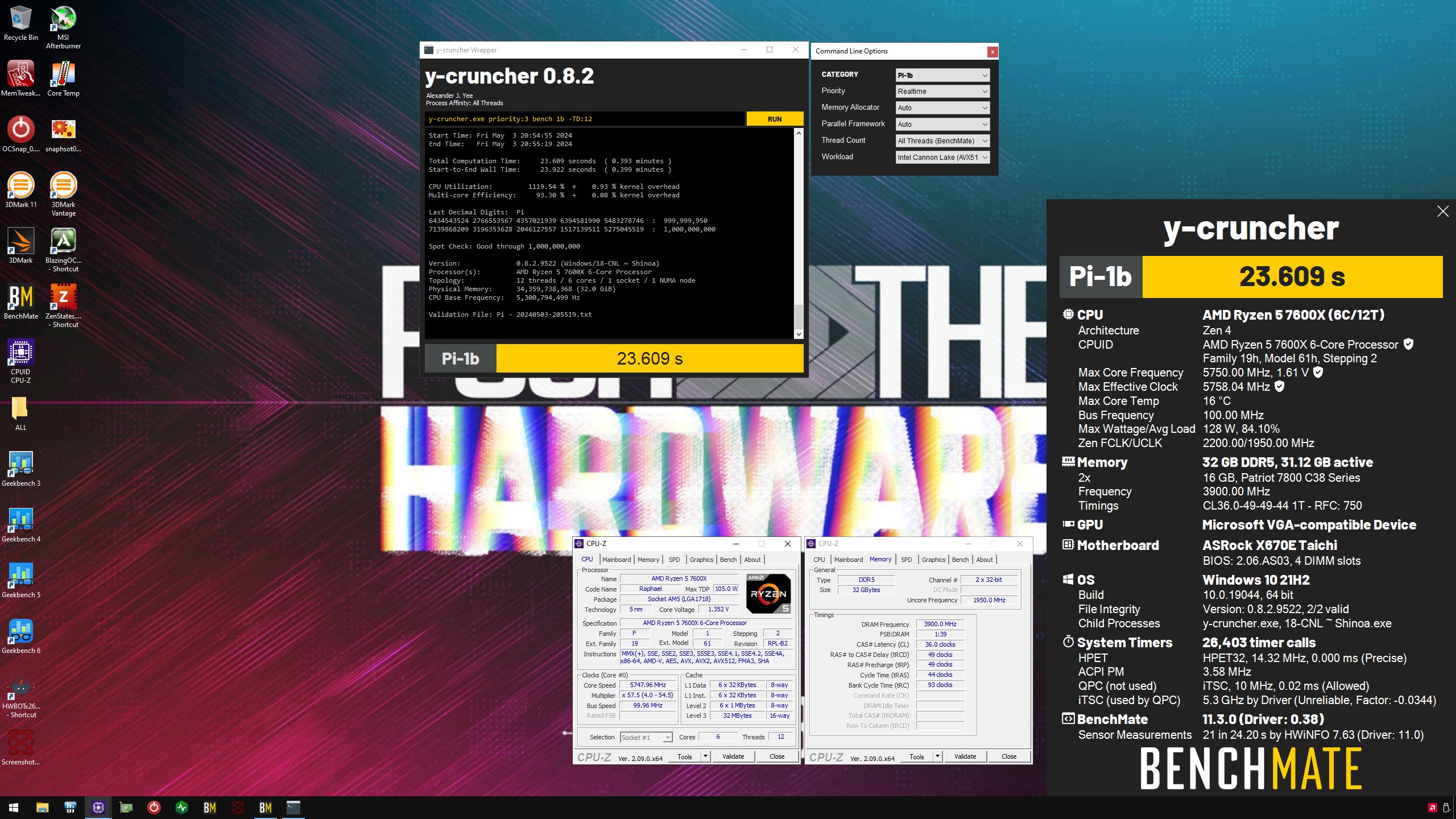
Task: Click the Windows Start button
Action: pos(14,807)
